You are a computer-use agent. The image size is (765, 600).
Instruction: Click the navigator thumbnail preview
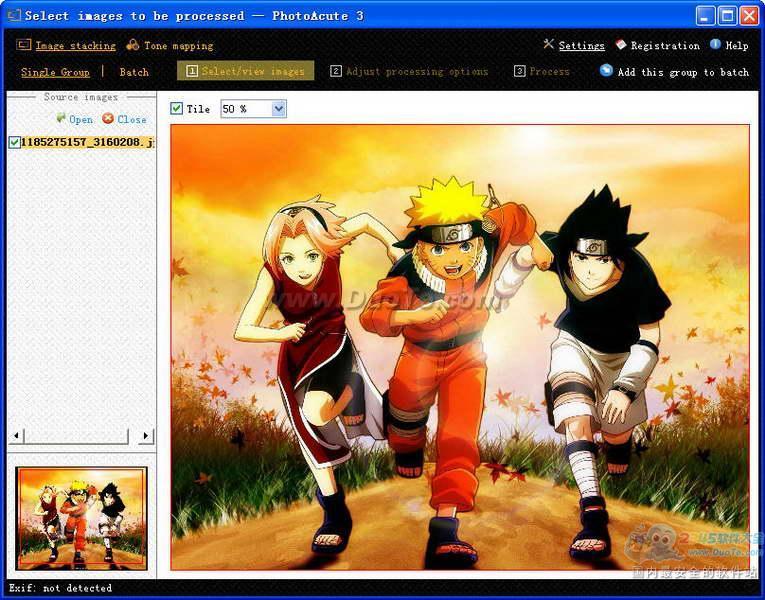point(81,518)
